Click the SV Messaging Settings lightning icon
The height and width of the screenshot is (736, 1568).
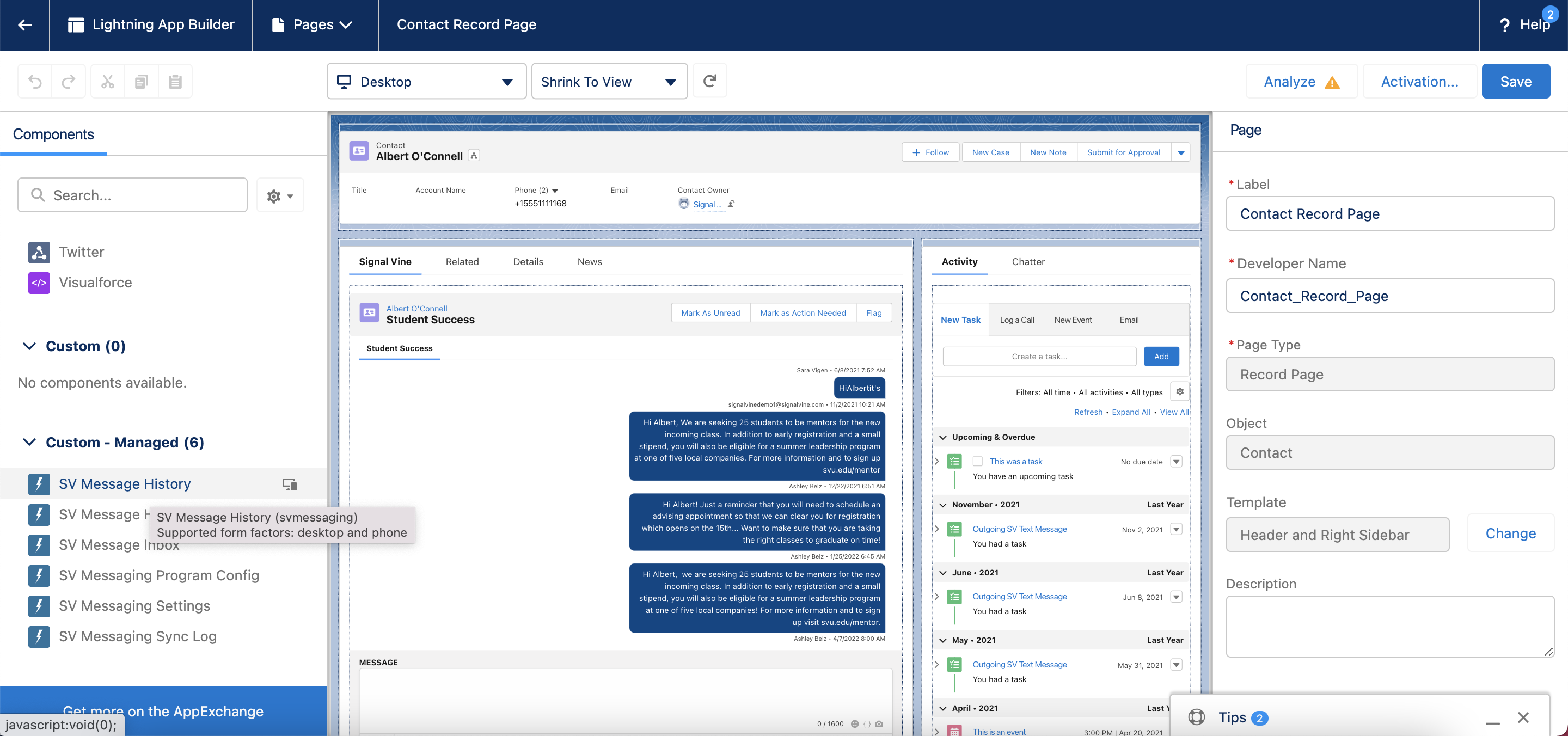coord(39,606)
